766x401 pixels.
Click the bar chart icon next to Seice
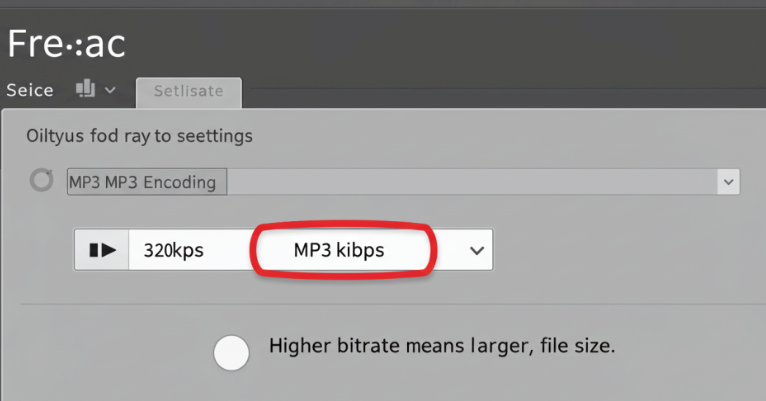point(85,88)
